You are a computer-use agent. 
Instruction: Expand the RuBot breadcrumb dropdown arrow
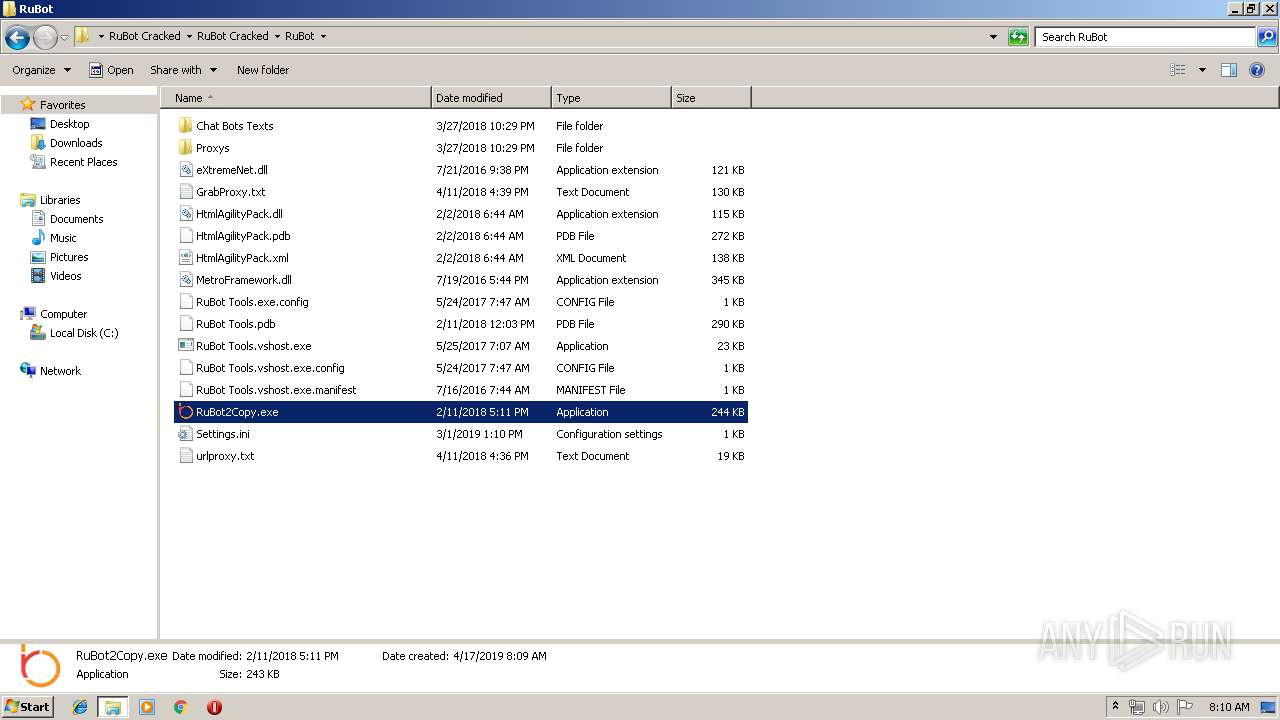(323, 37)
